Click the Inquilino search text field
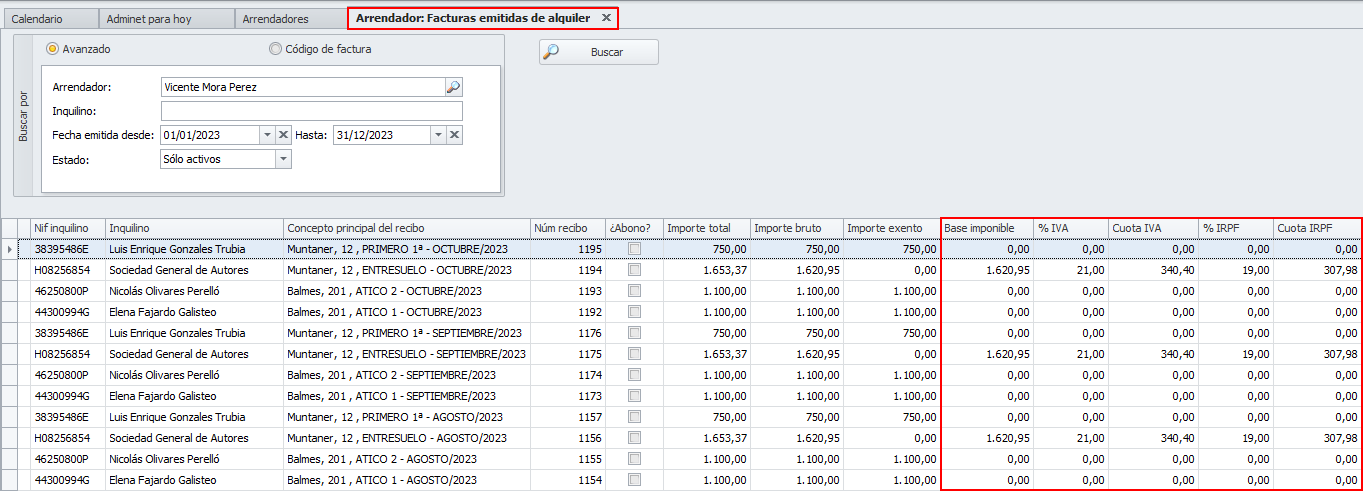This screenshot has width=1363, height=491. pos(311,111)
